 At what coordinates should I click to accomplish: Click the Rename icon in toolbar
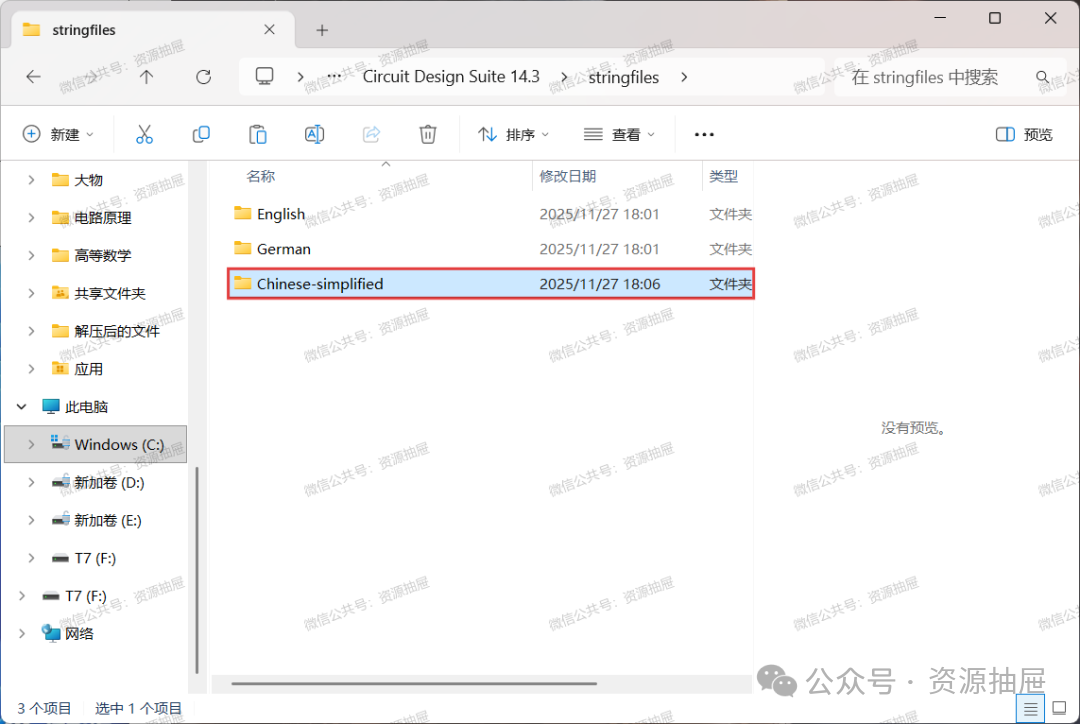314,134
